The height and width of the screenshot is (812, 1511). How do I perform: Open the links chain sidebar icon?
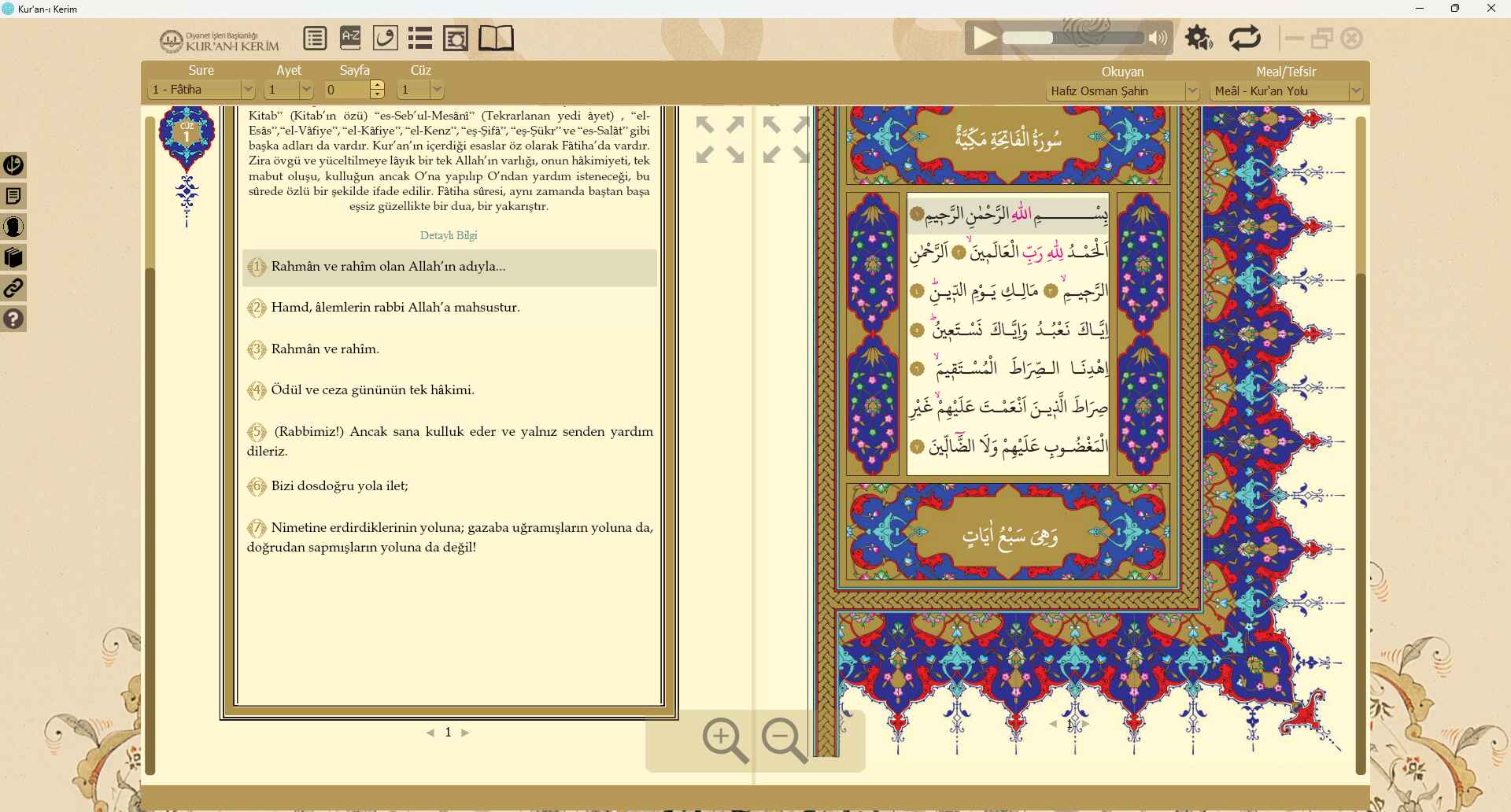[x=13, y=288]
